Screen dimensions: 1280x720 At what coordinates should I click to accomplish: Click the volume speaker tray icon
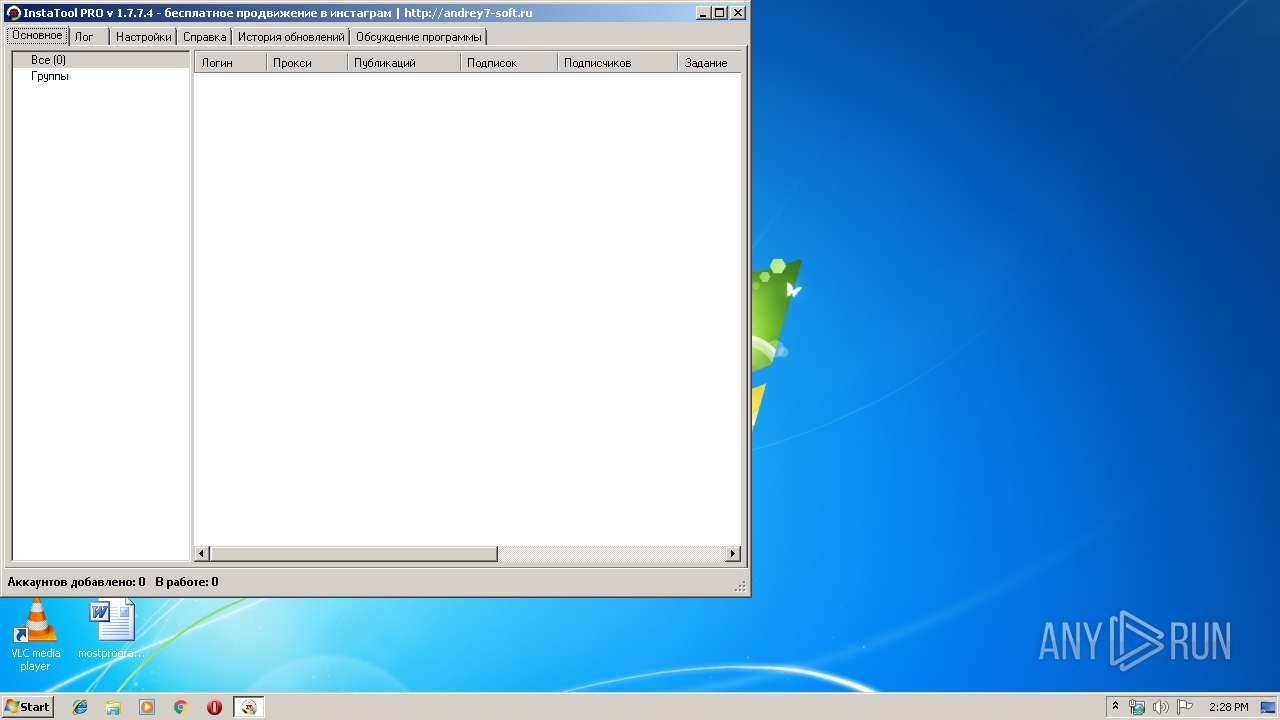pos(1161,707)
